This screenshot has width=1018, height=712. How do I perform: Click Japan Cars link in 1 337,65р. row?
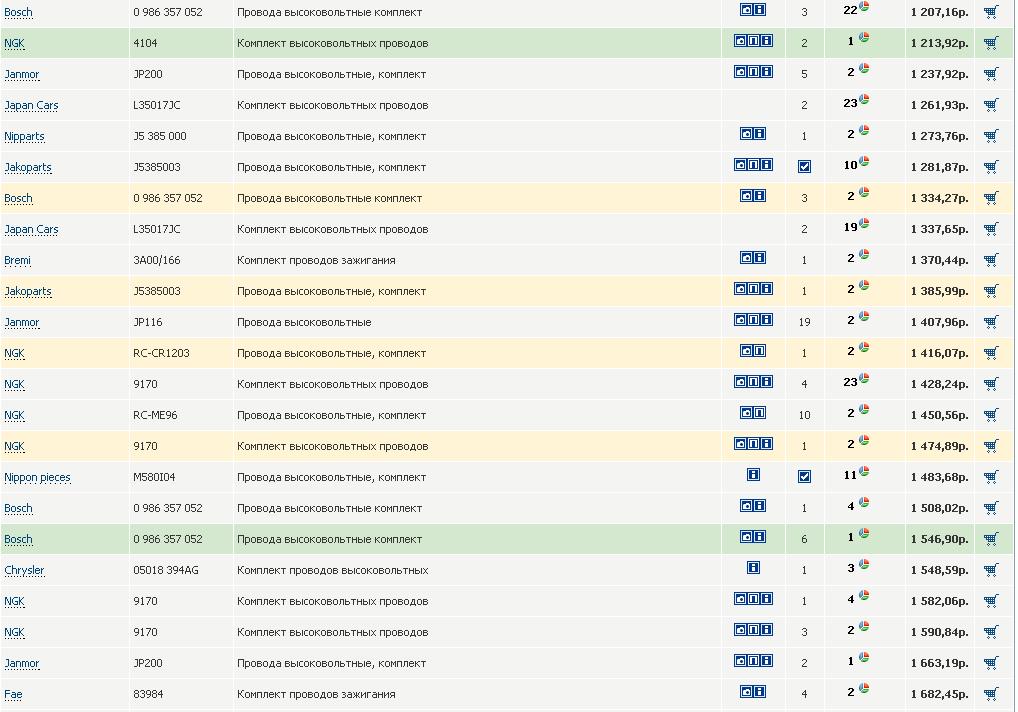(x=31, y=229)
